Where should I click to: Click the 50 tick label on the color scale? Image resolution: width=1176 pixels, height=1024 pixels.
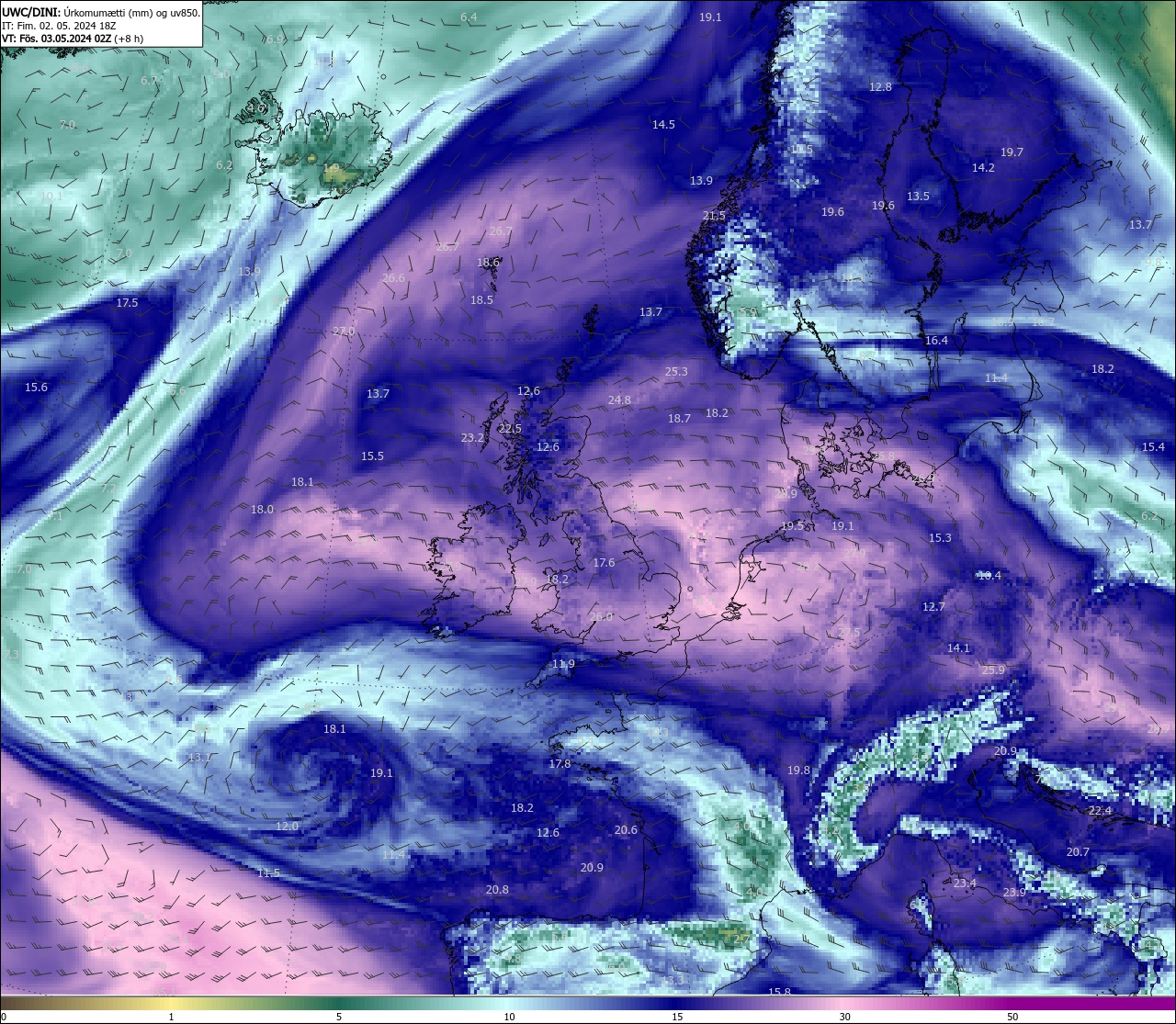[x=1012, y=1017]
